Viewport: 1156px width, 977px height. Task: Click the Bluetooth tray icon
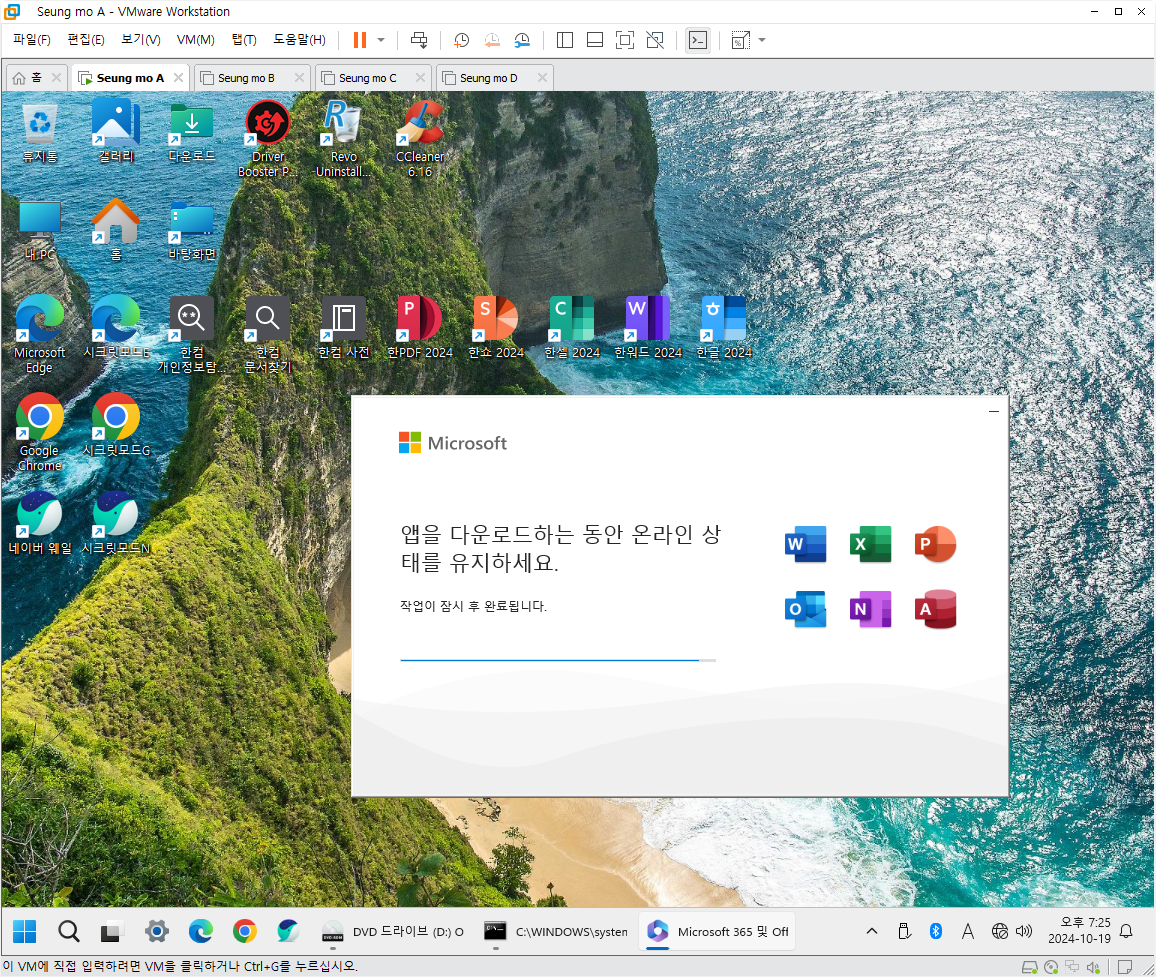click(936, 931)
